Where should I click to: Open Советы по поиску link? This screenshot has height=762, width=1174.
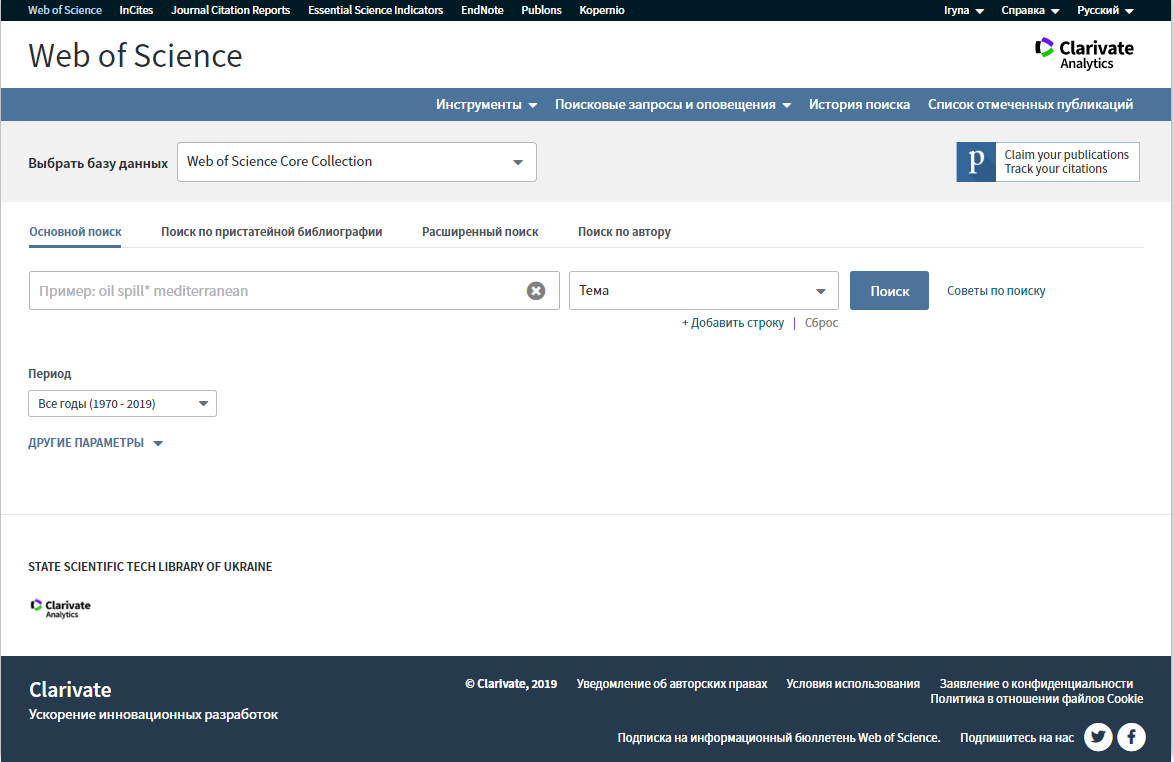tap(996, 291)
